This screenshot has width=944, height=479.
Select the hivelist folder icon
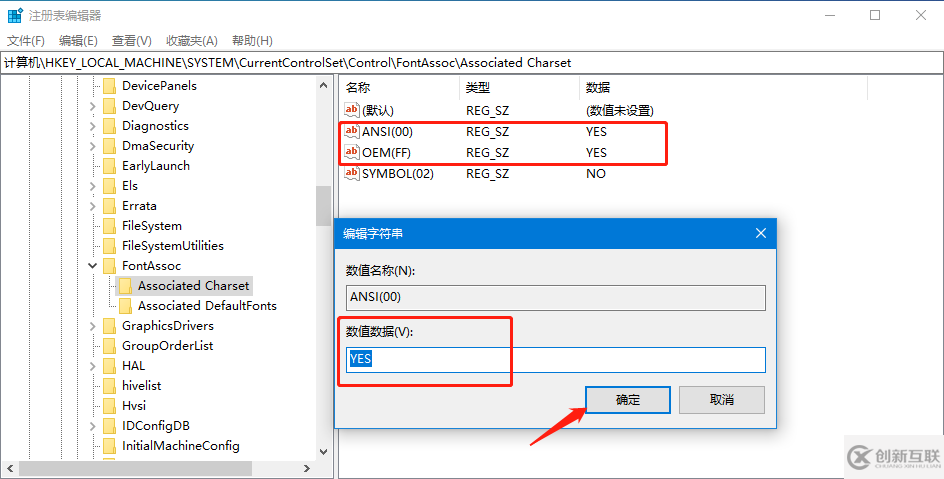(x=109, y=386)
